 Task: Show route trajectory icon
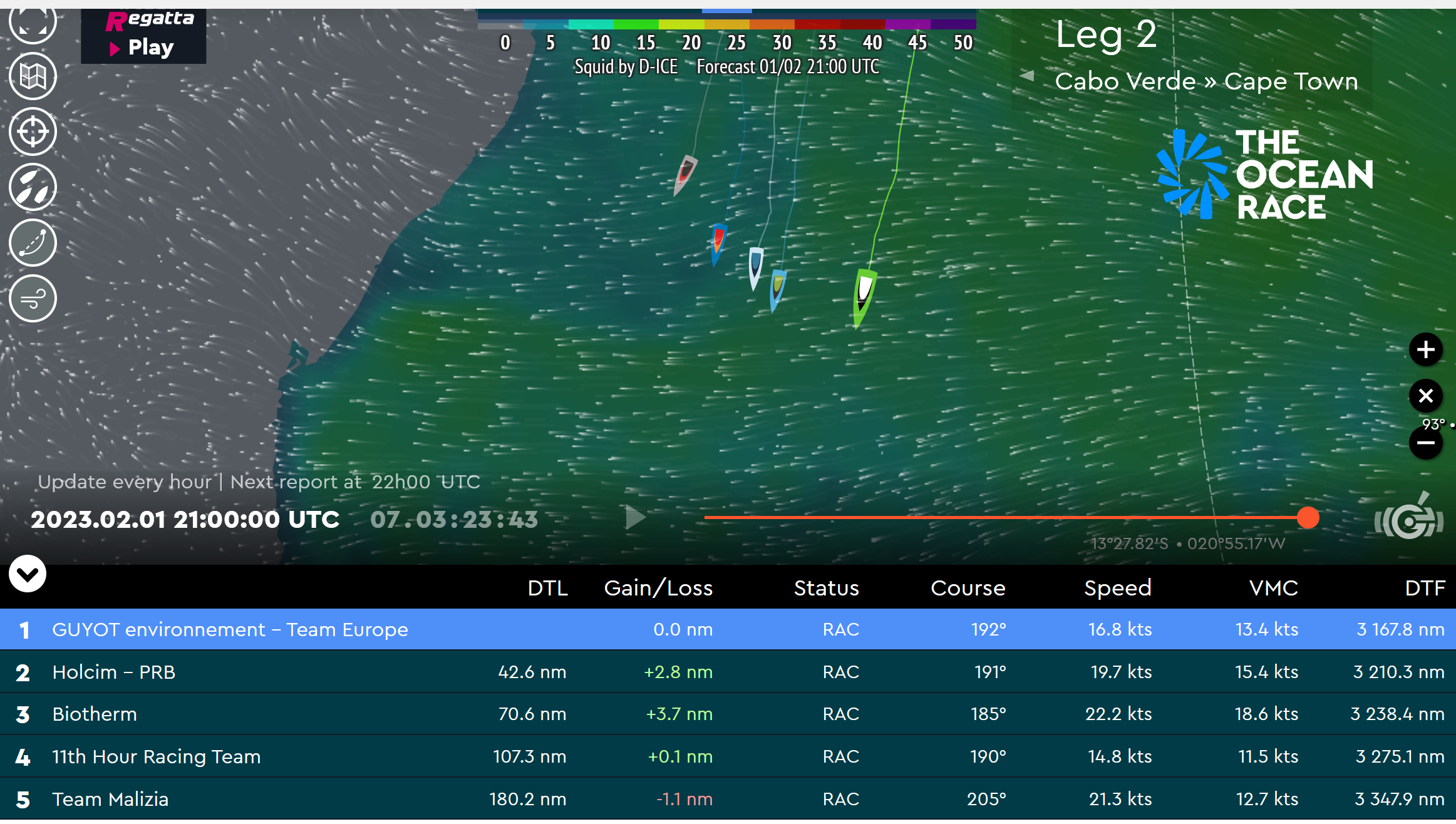point(33,243)
